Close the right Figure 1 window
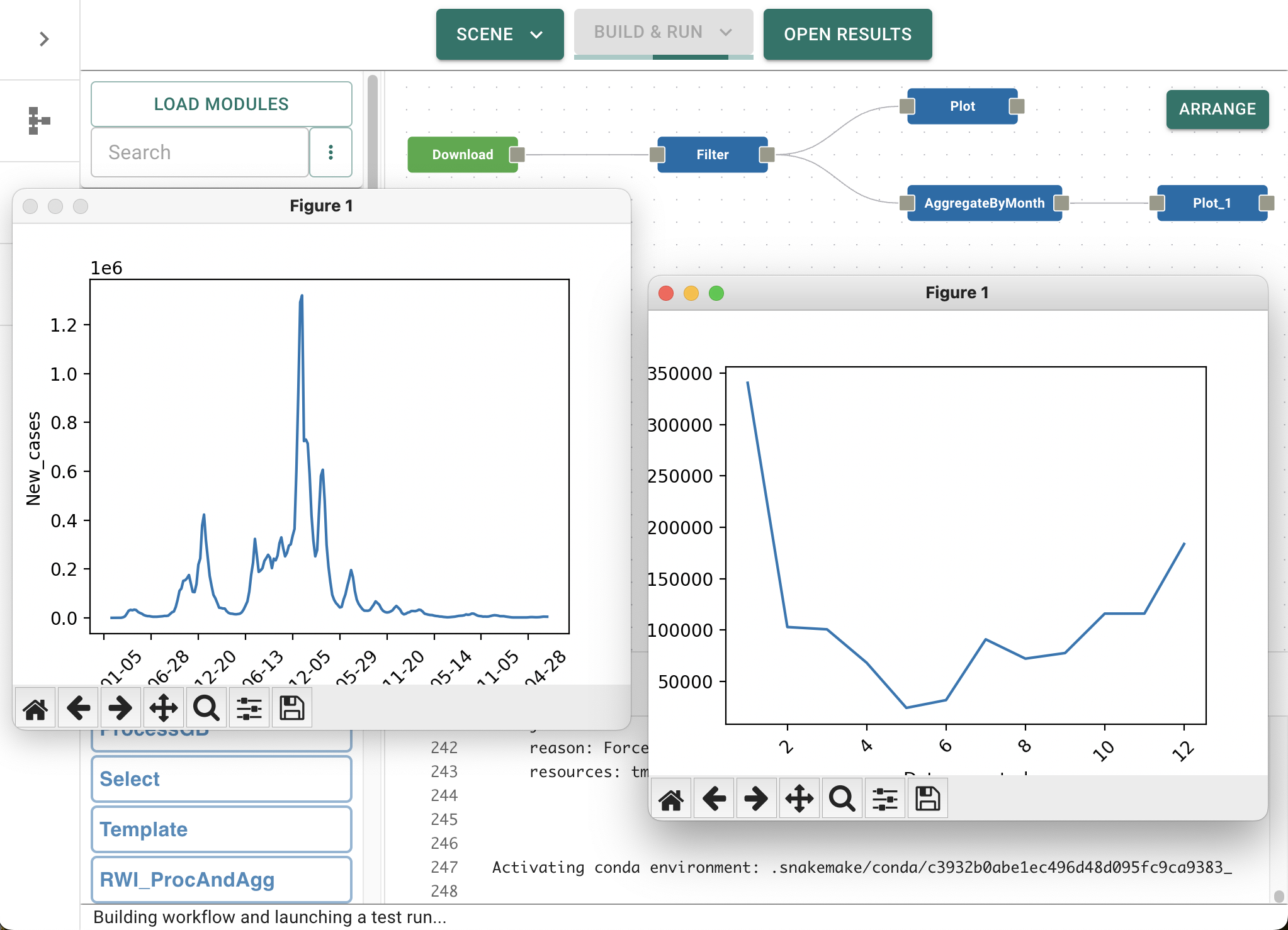 tap(666, 293)
